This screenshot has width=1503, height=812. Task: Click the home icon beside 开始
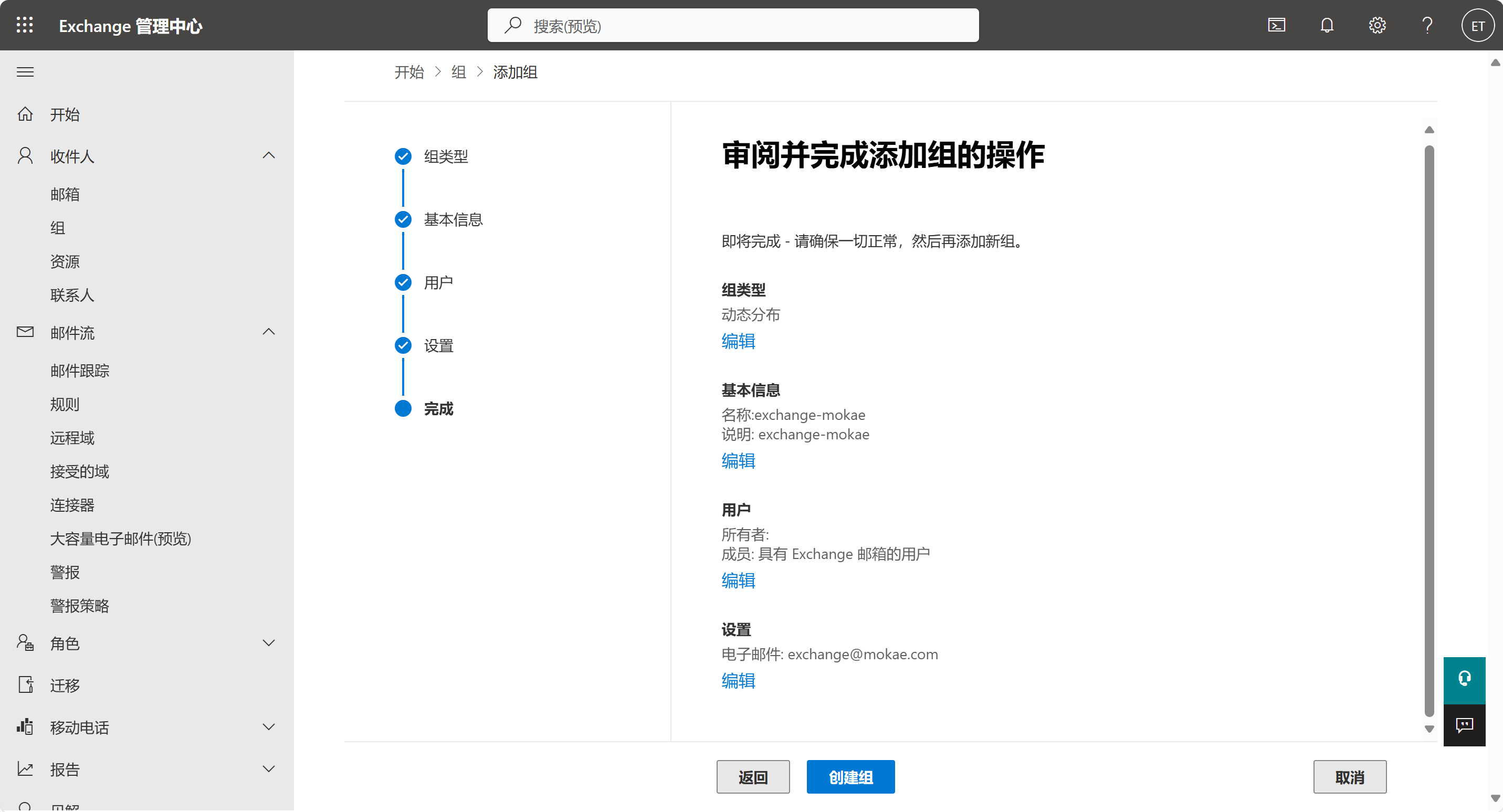coord(25,114)
